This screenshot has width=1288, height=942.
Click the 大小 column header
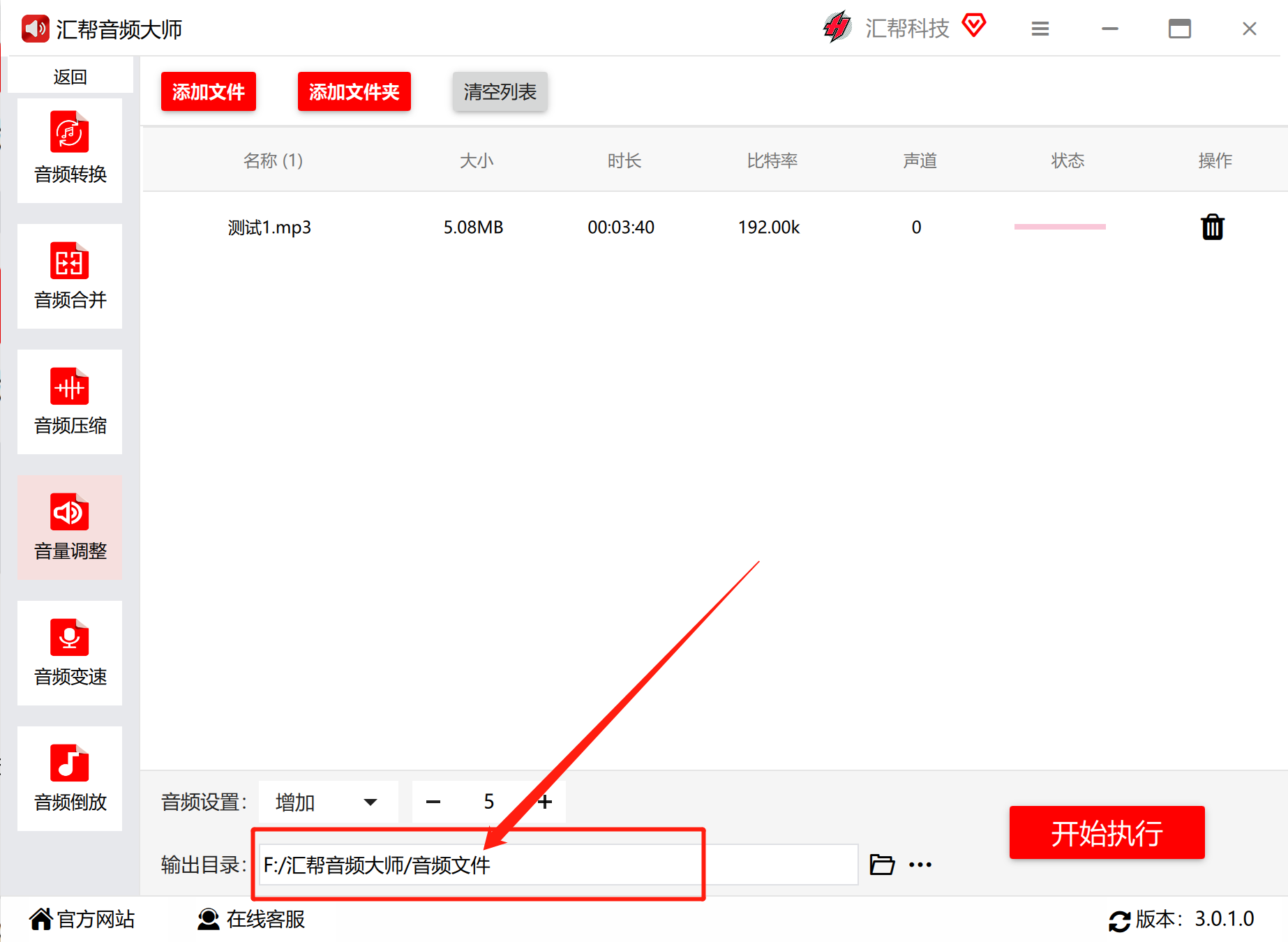(477, 160)
